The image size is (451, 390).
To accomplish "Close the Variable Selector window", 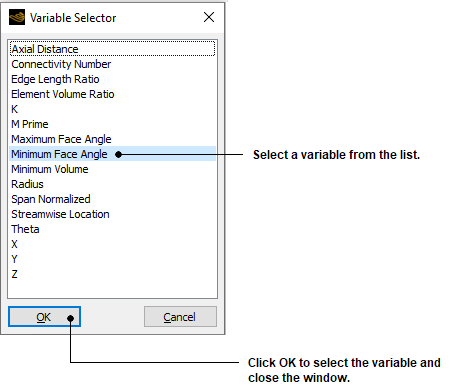I will tap(209, 17).
